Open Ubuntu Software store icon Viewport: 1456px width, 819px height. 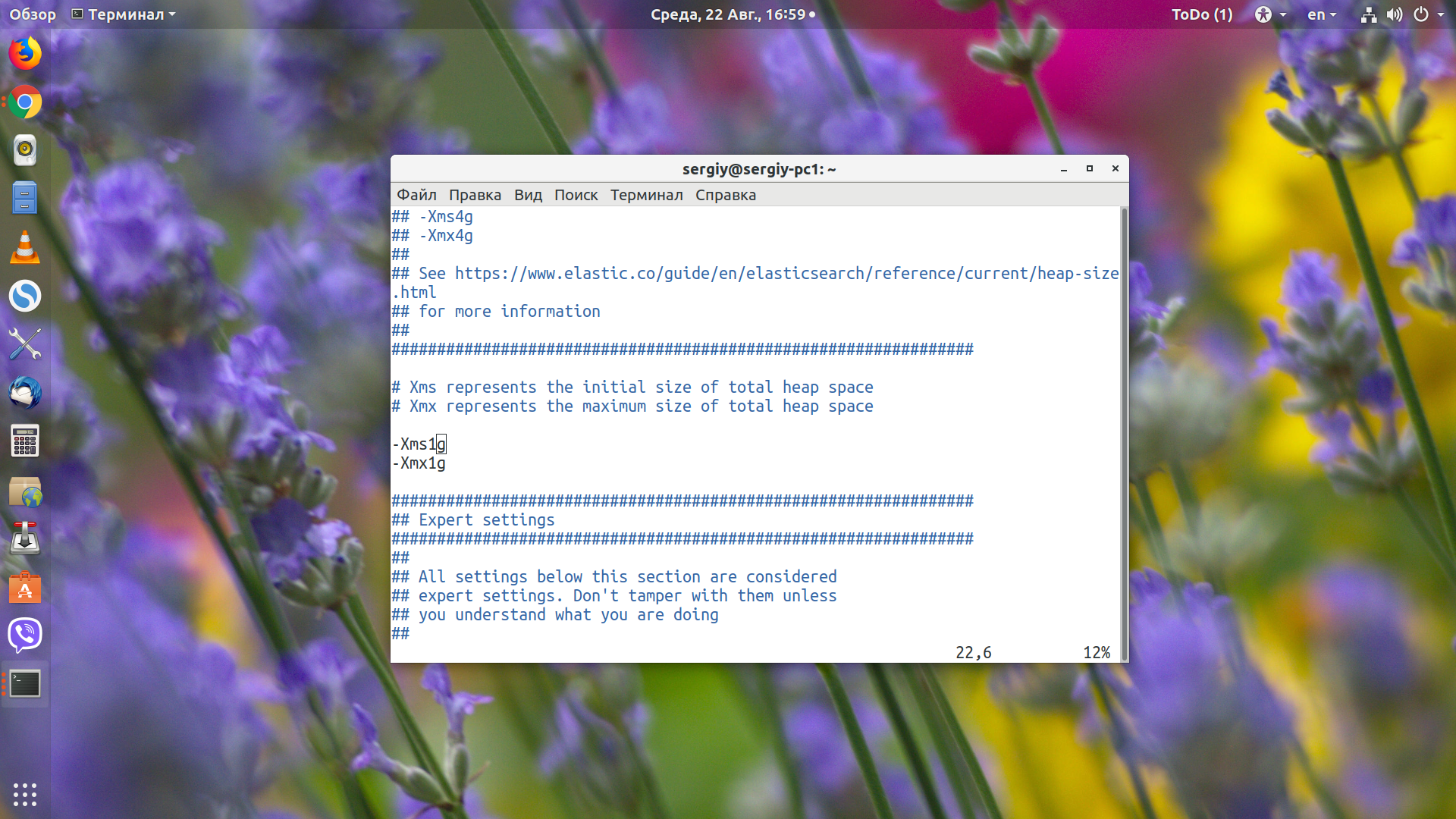(25, 587)
